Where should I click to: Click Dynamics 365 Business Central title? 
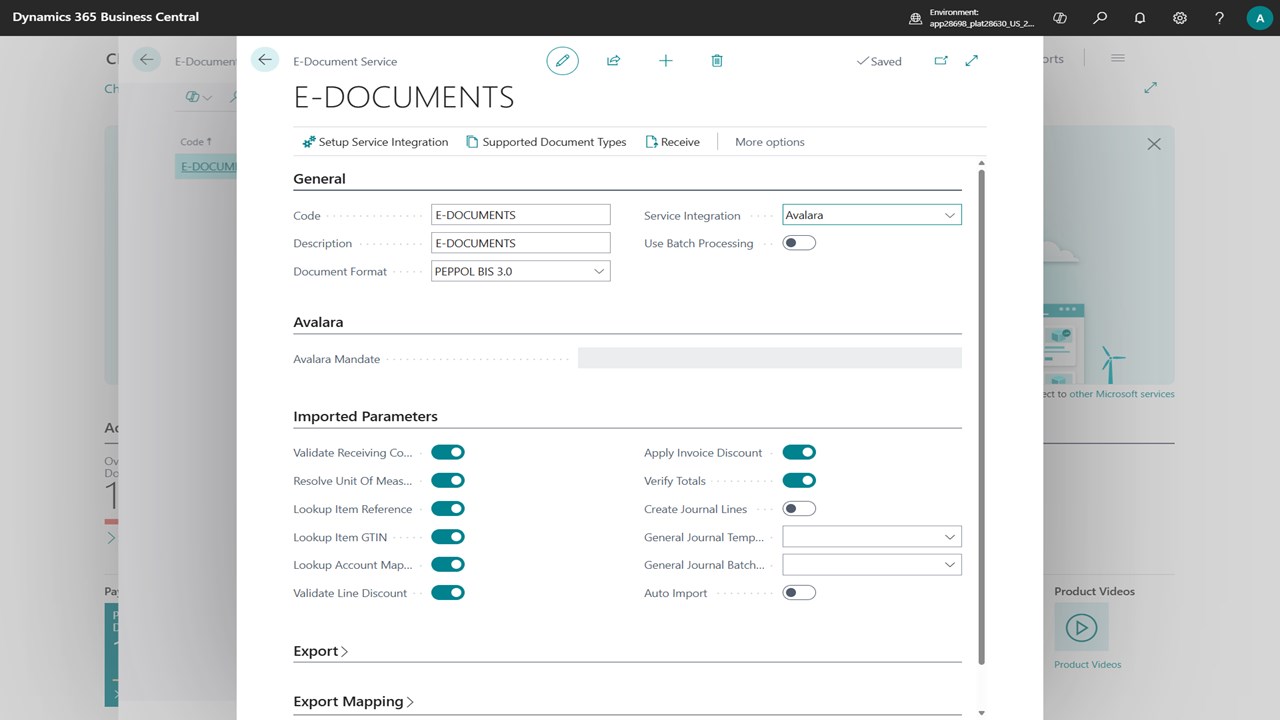(x=106, y=17)
